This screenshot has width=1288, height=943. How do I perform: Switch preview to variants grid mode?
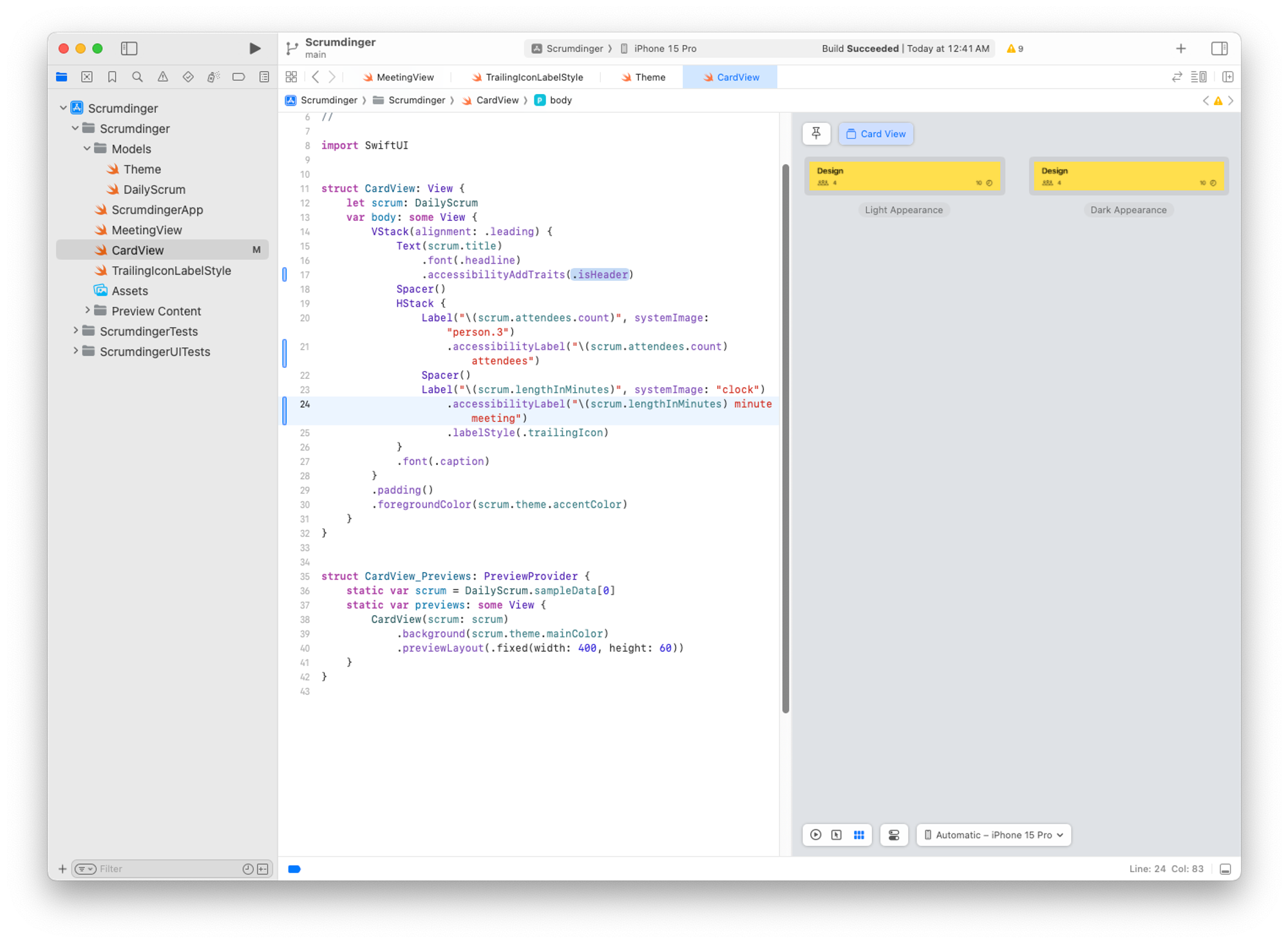858,835
